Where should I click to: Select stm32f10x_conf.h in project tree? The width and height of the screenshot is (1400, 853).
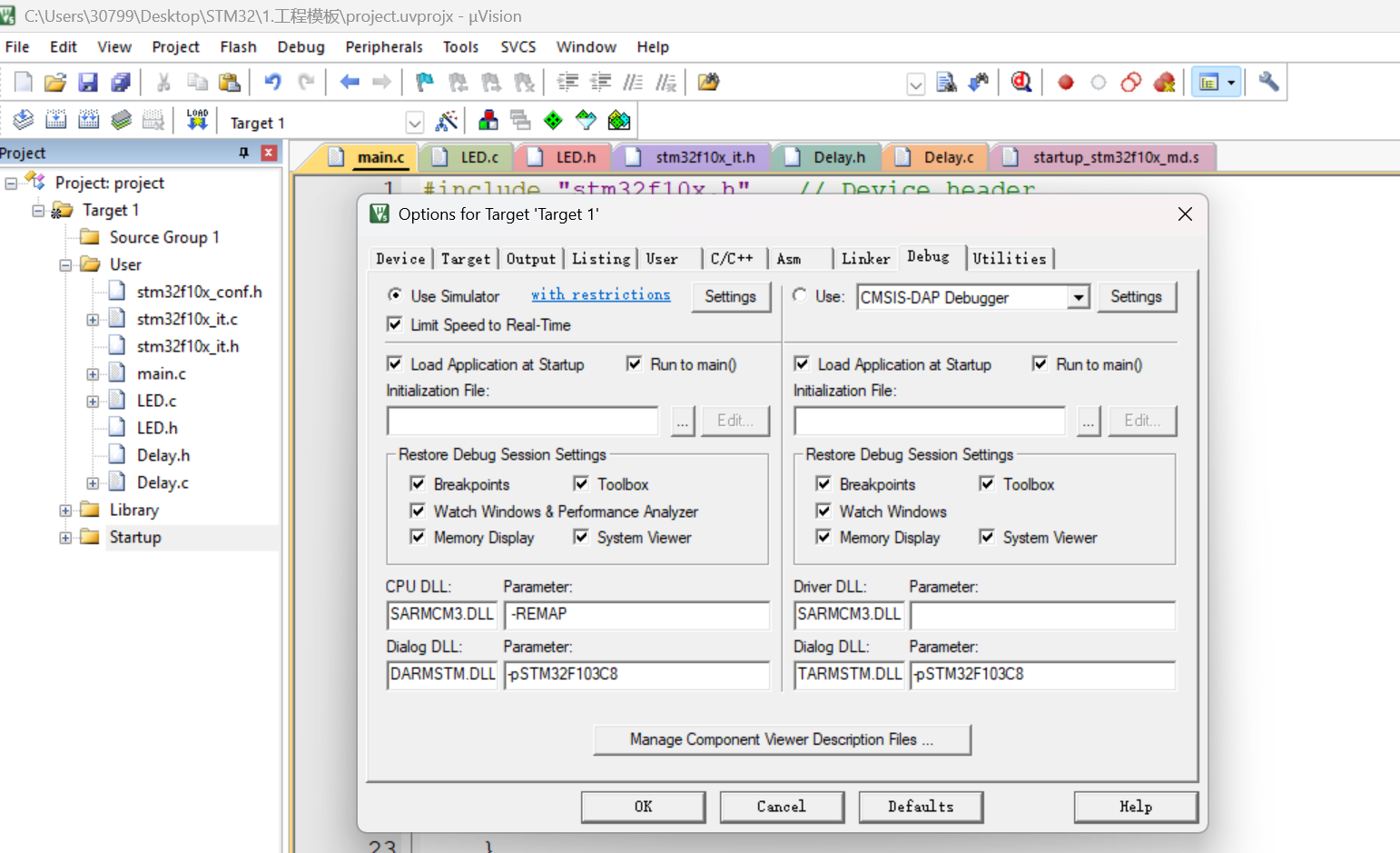pyautogui.click(x=199, y=292)
